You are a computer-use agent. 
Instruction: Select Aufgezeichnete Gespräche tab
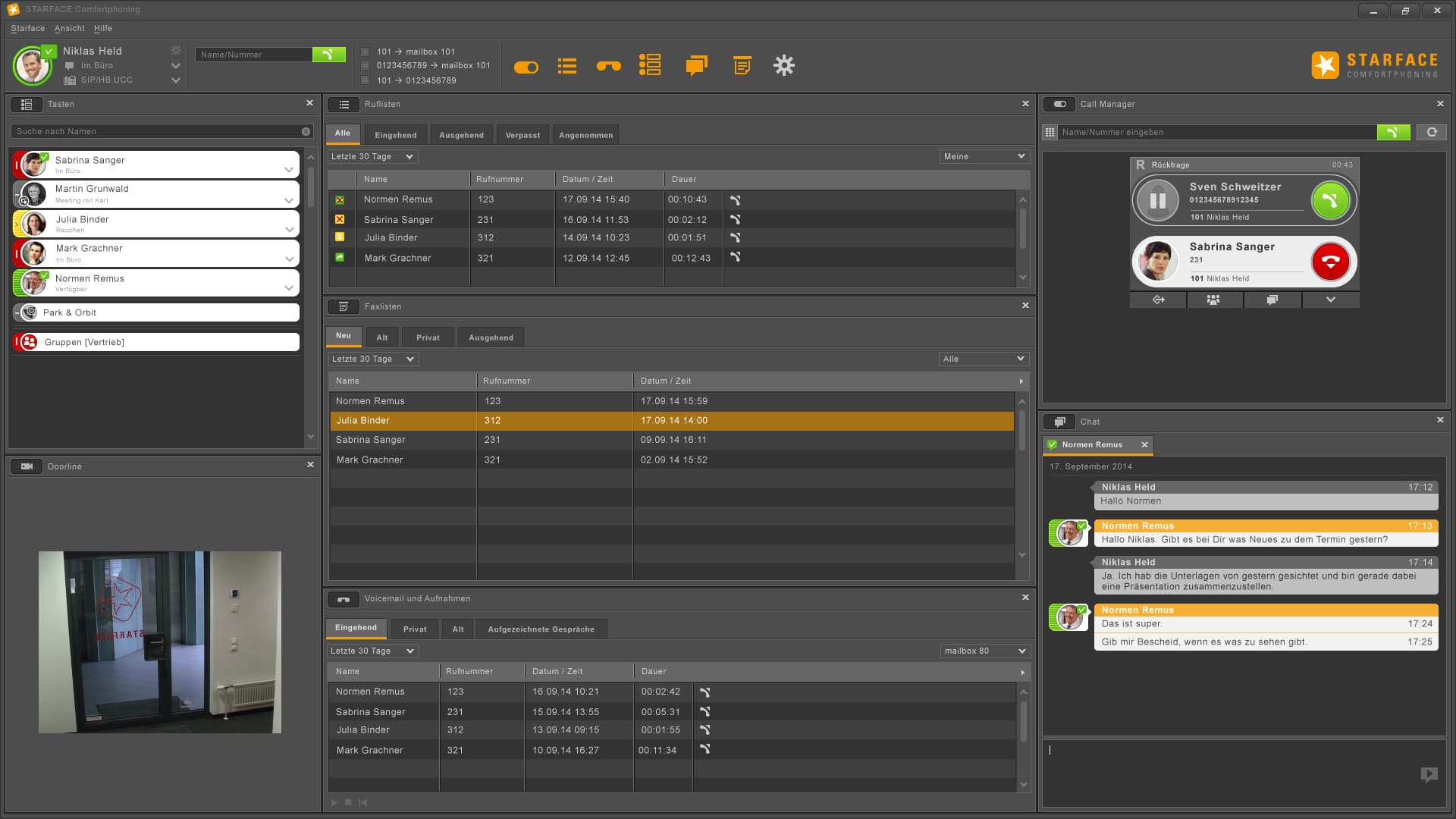pyautogui.click(x=541, y=629)
